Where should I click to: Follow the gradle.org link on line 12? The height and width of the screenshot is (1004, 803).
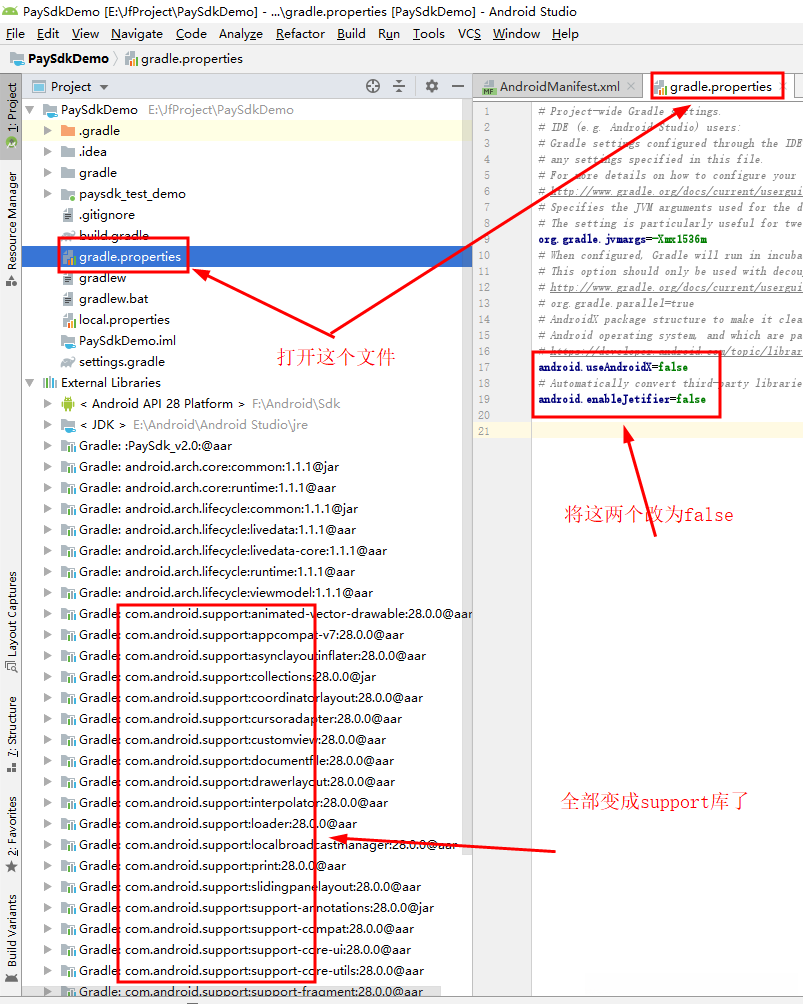[676, 287]
